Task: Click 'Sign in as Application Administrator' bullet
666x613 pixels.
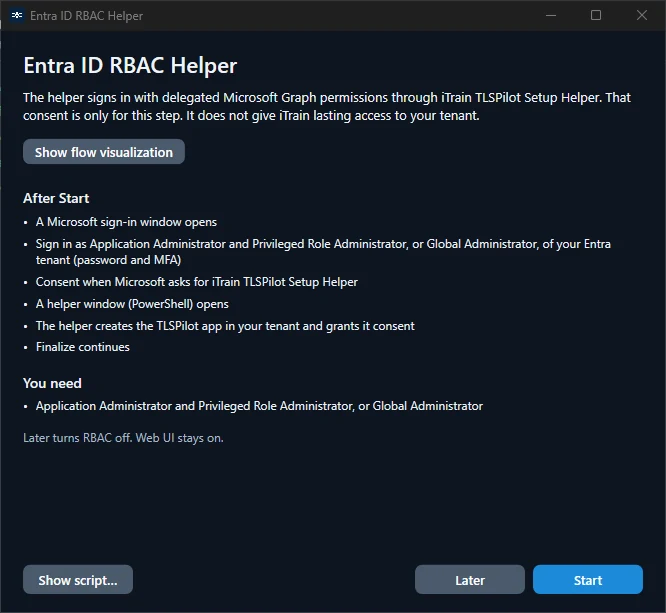Action: 323,251
